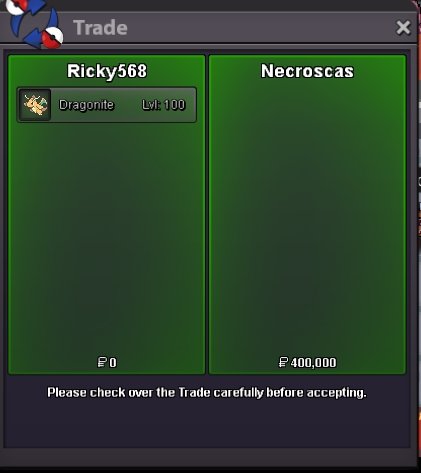Click the partial pokeball at top-left corner

point(15,7)
